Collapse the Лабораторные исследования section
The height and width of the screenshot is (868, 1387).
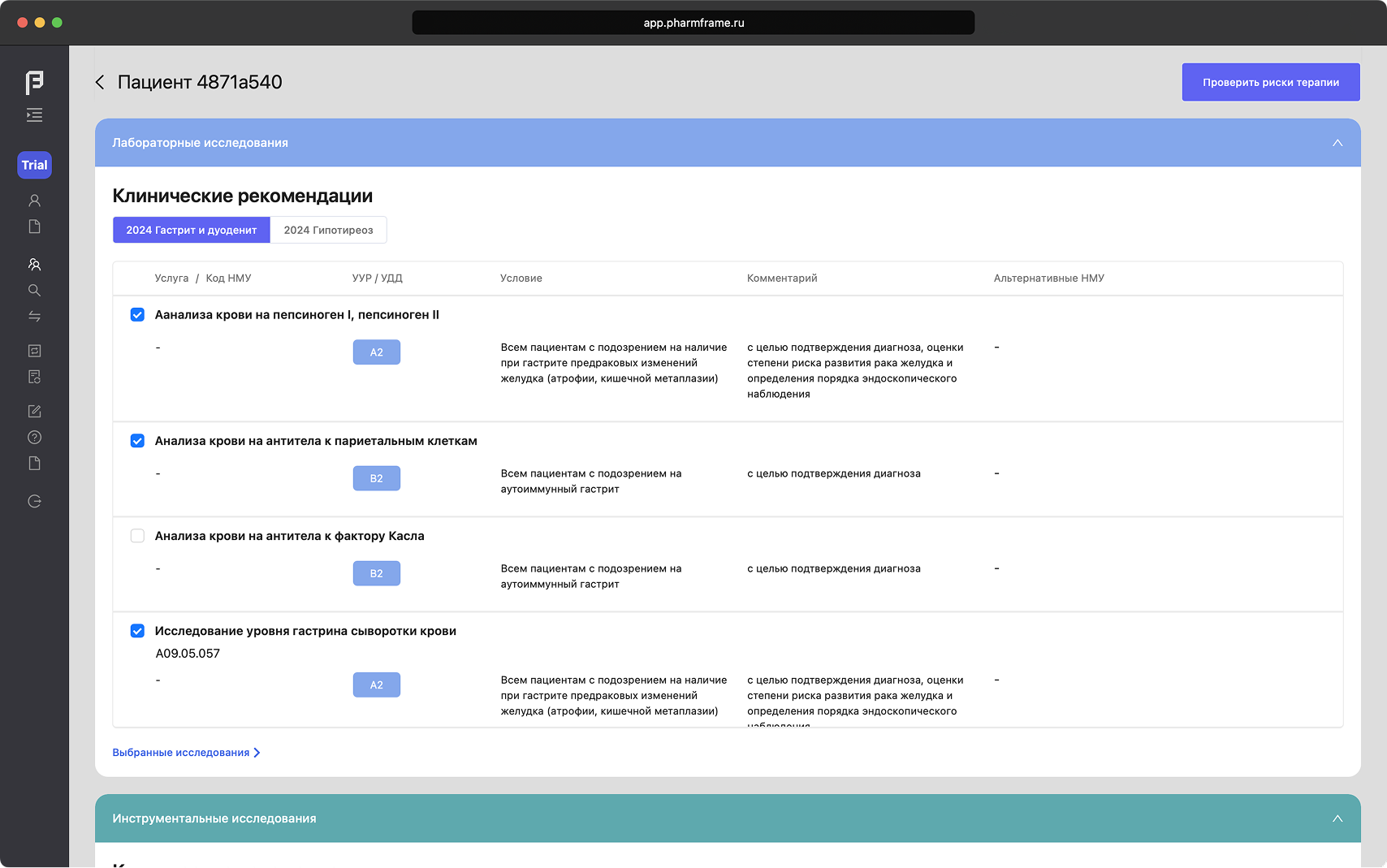(1337, 143)
